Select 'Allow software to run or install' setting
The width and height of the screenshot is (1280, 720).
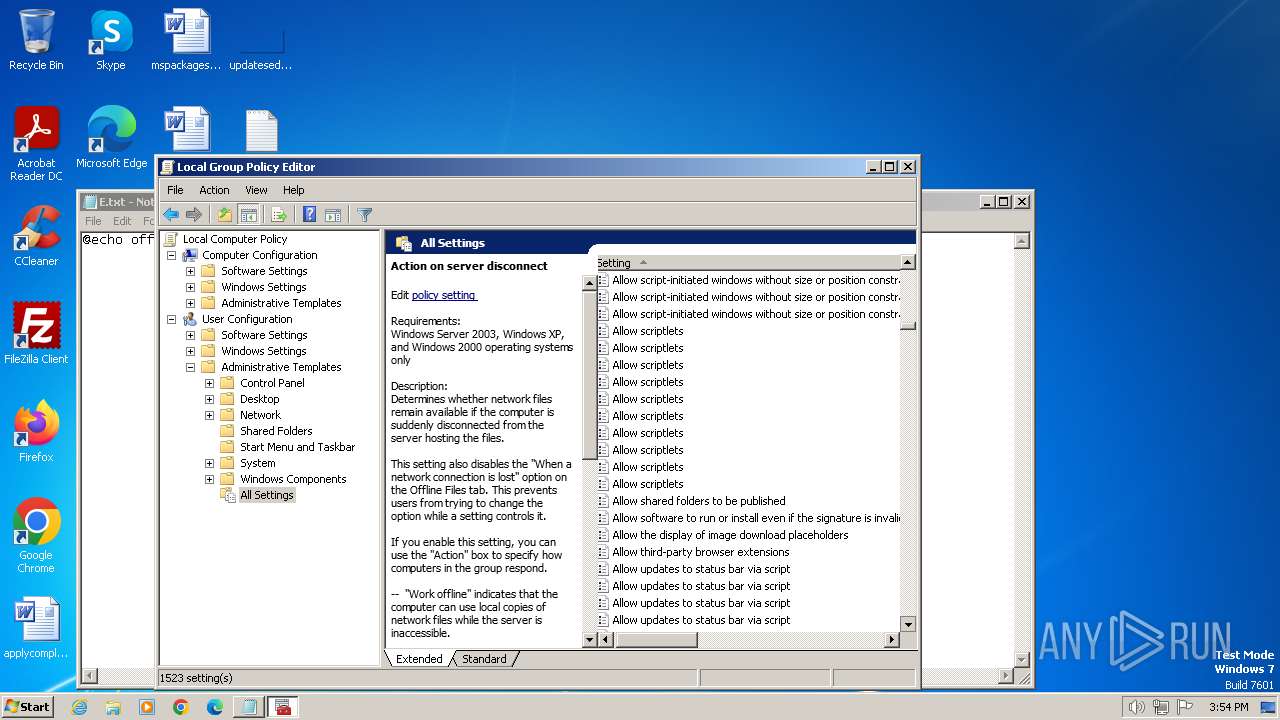(756, 518)
